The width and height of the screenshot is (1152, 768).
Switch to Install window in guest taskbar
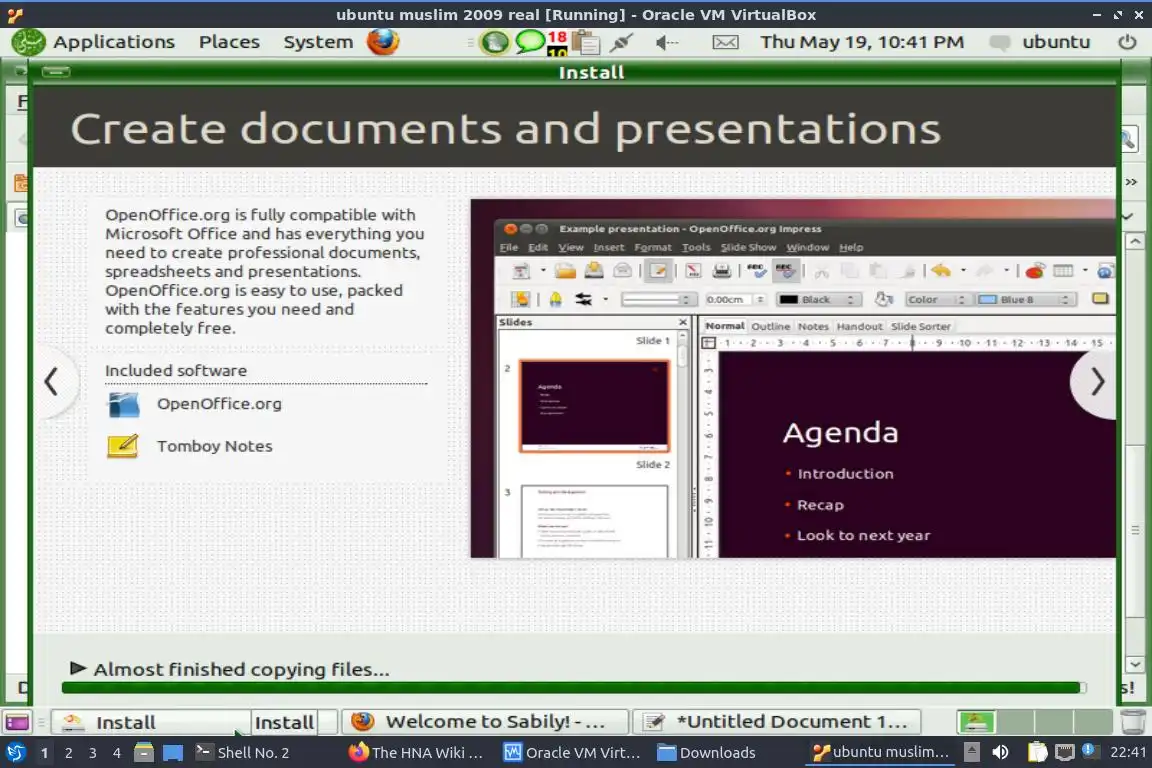151,722
